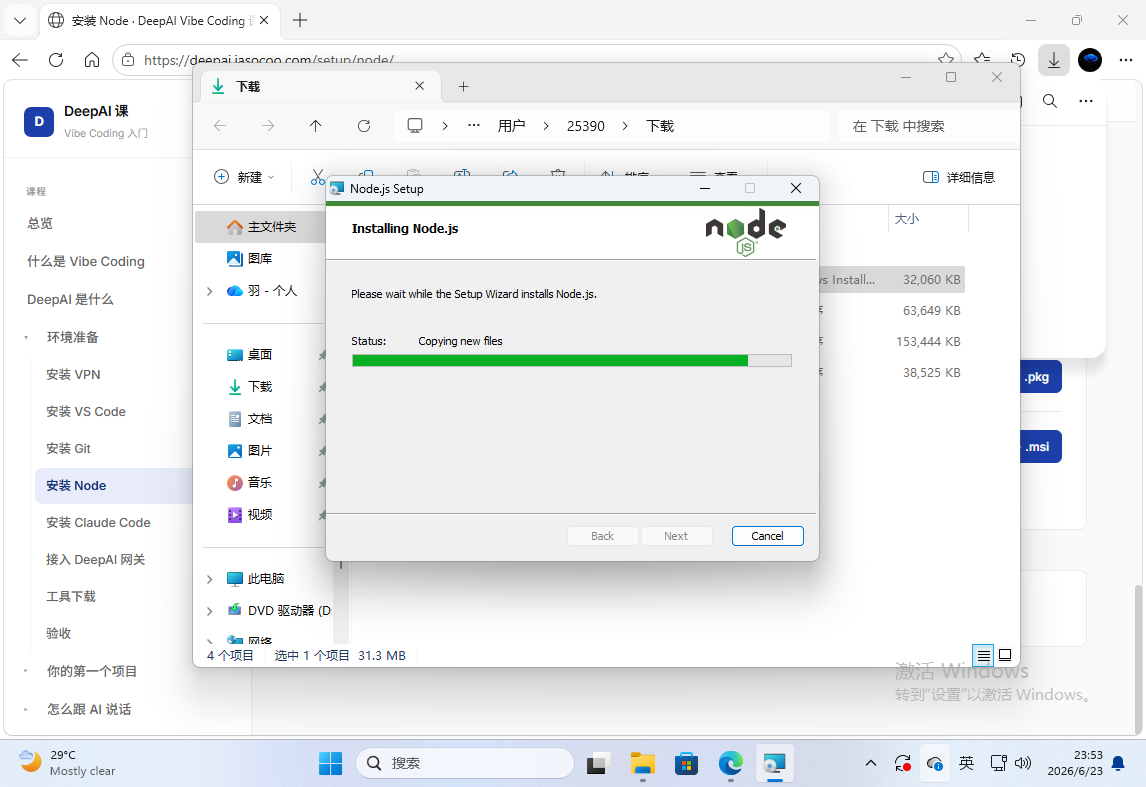Open Windows Start menu
The width and height of the screenshot is (1146, 787).
coord(330,764)
